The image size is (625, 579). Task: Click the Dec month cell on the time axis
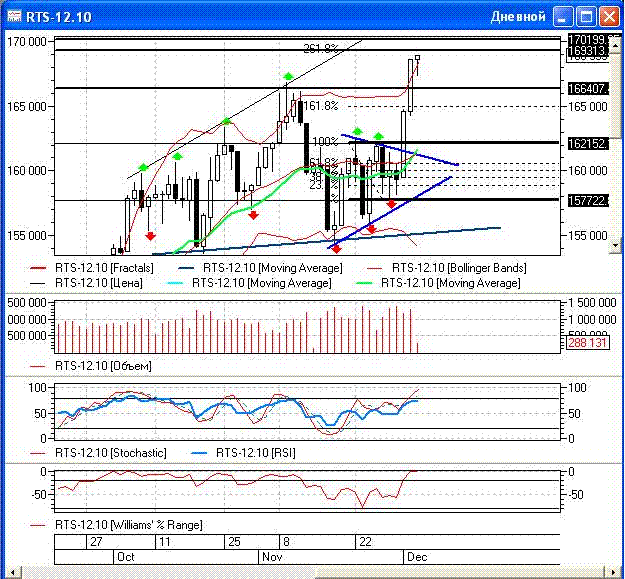coord(482,557)
